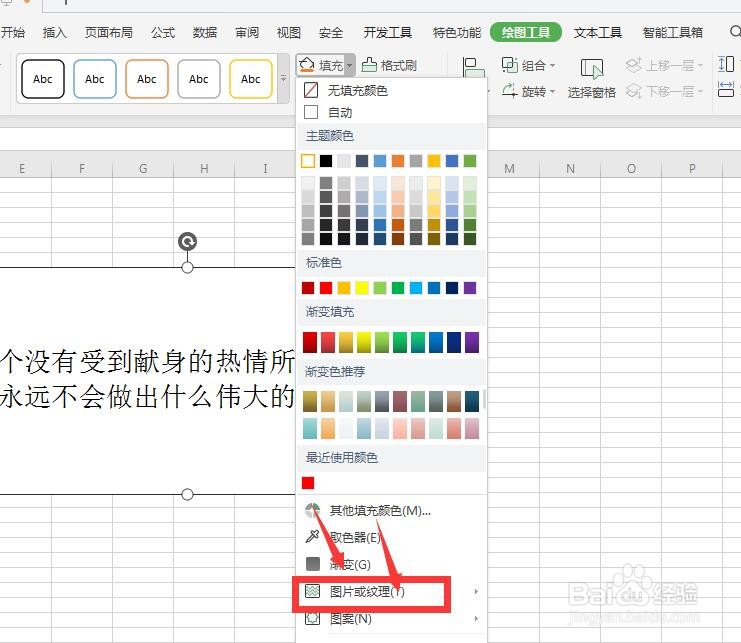
Task: Open the Rotate (旋转) dropdown
Action: (x=528, y=91)
